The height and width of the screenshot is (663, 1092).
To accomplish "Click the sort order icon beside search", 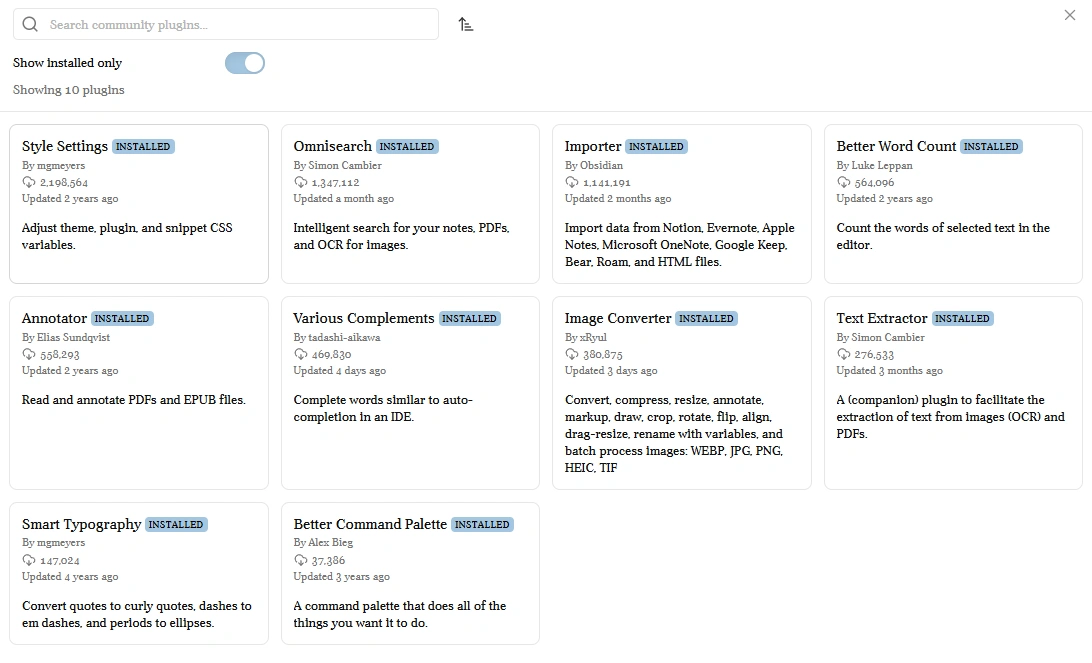I will (x=465, y=24).
